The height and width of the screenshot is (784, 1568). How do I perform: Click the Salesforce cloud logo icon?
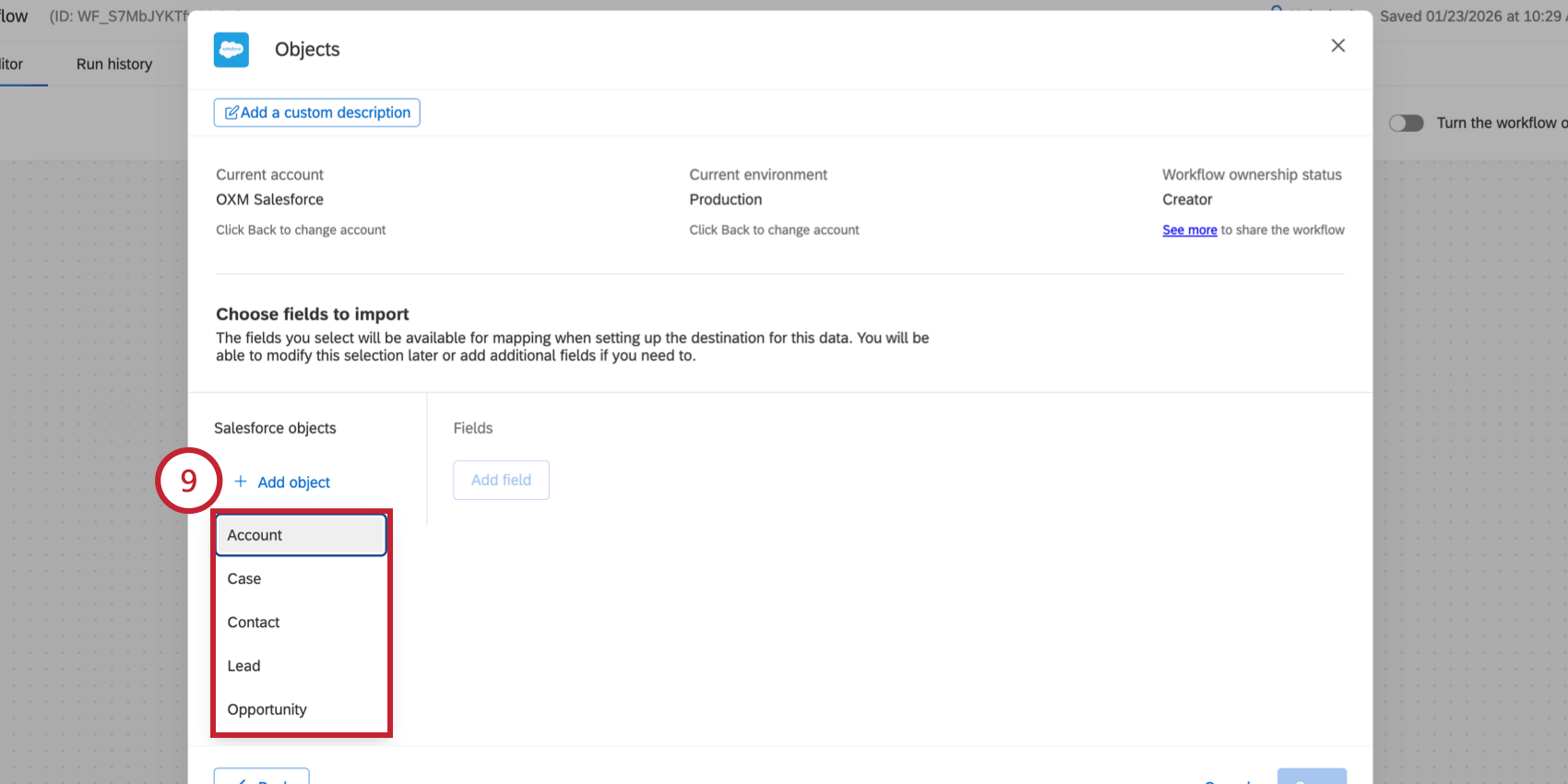click(x=232, y=50)
